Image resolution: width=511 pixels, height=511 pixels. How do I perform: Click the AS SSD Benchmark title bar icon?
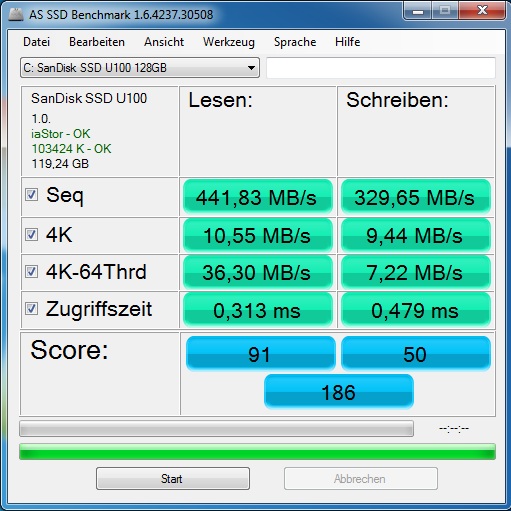pyautogui.click(x=16, y=14)
